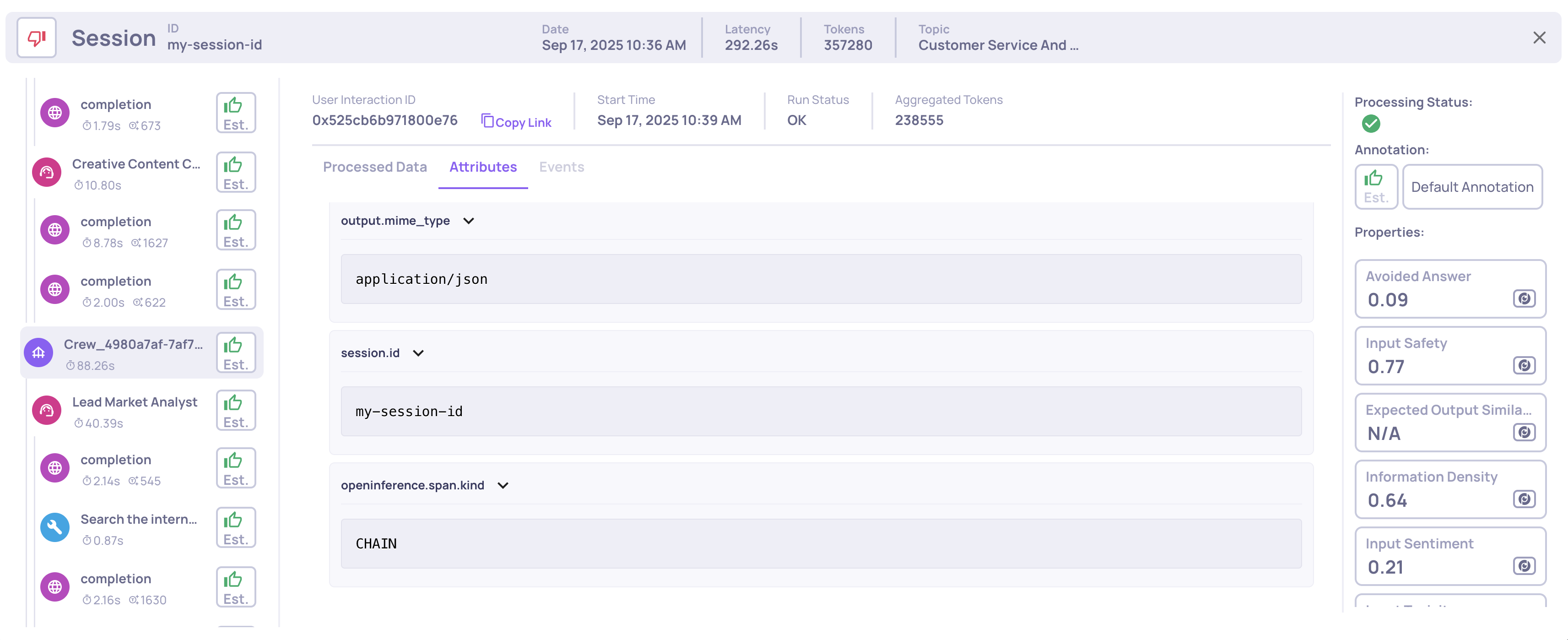Image resolution: width=1568 pixels, height=640 pixels.
Task: Toggle thumbs-up on Lead Market Analyst
Action: coord(236,411)
